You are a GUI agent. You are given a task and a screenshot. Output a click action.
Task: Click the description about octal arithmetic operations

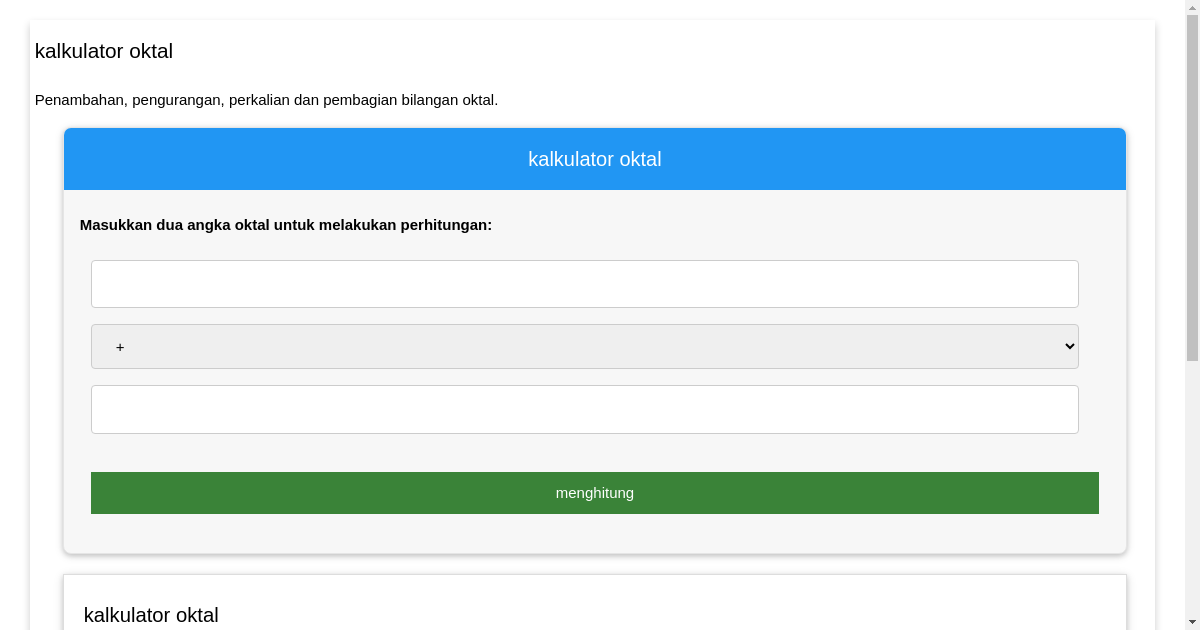[267, 100]
